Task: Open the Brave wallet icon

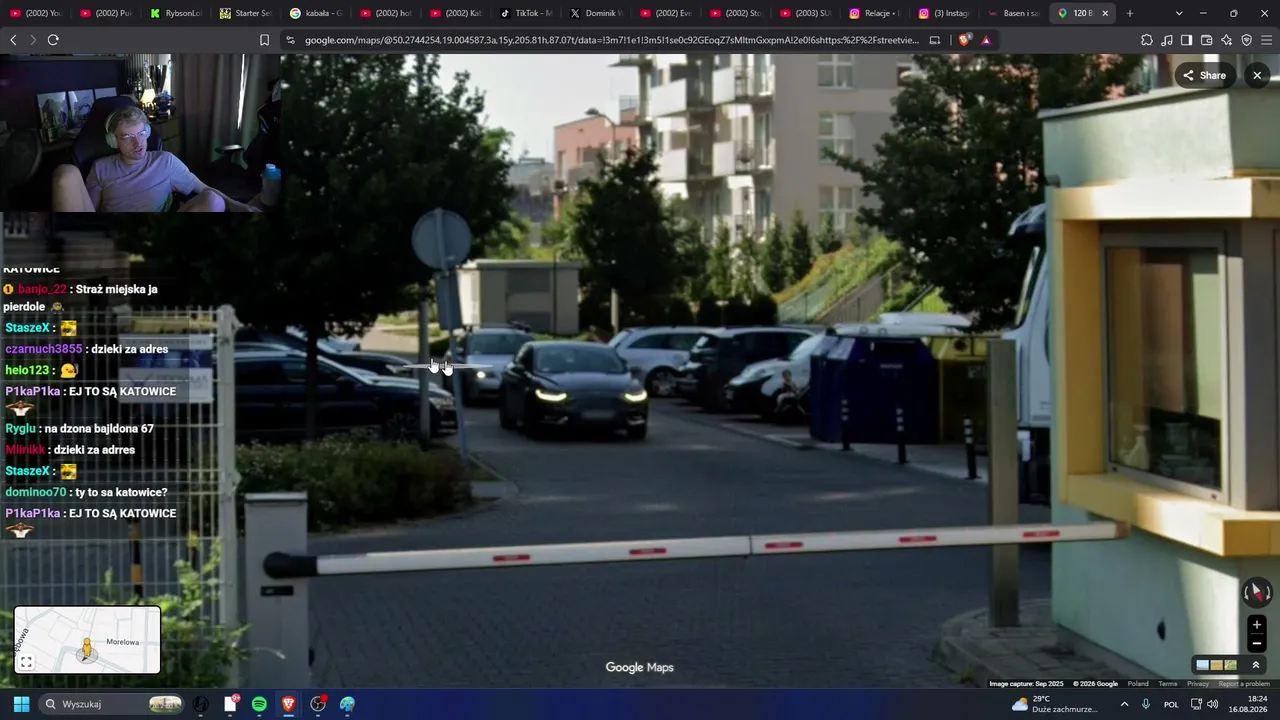Action: [1206, 40]
